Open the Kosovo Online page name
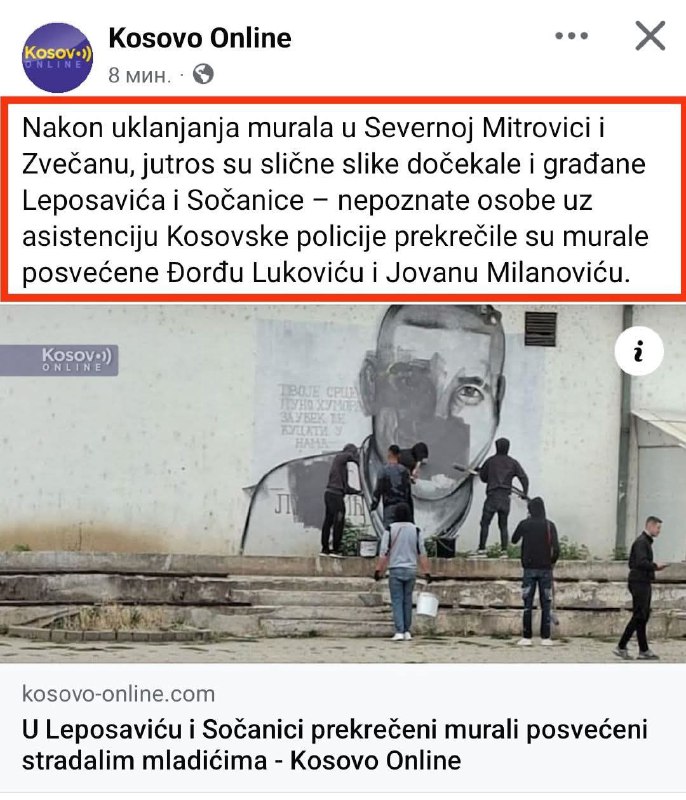Image resolution: width=686 pixels, height=800 pixels. 200,38
